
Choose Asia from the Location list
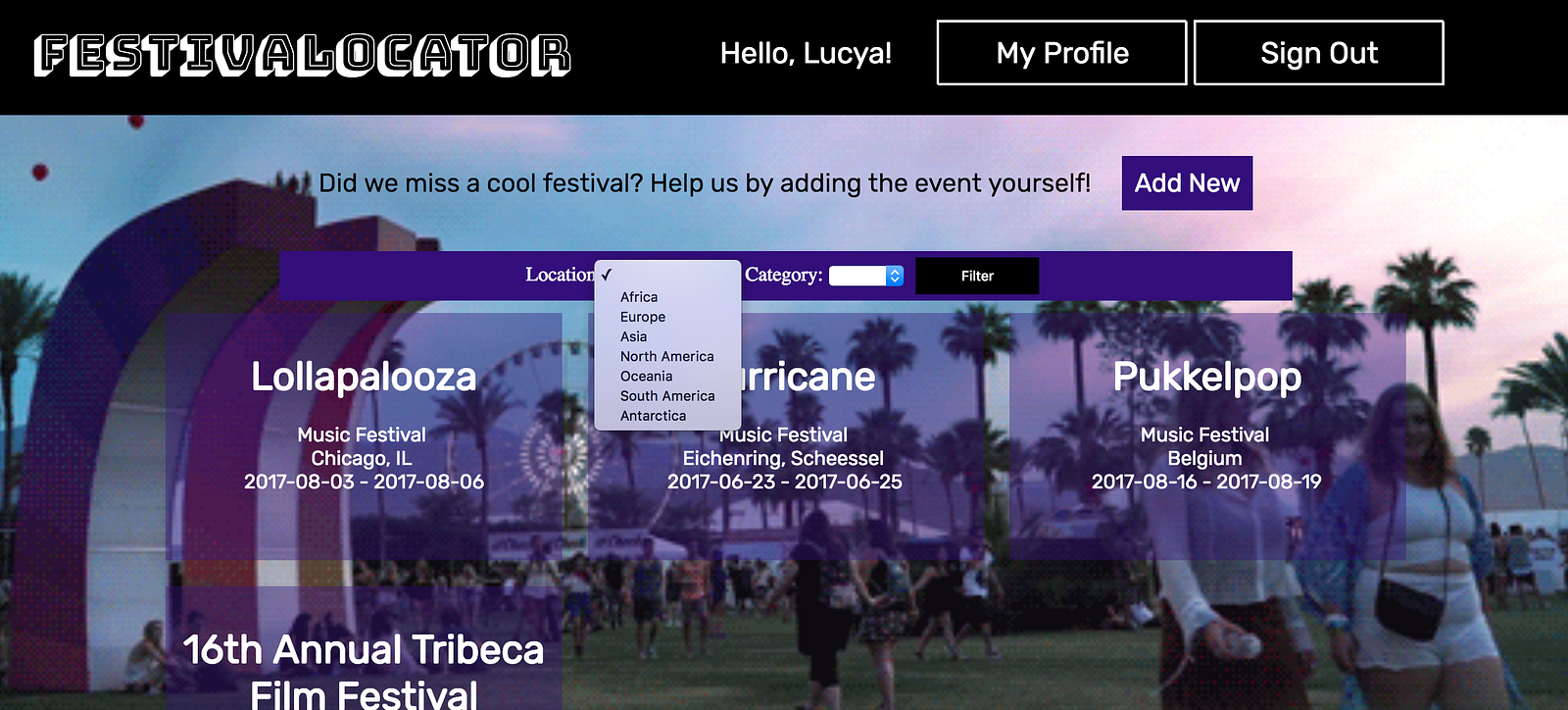coord(667,336)
